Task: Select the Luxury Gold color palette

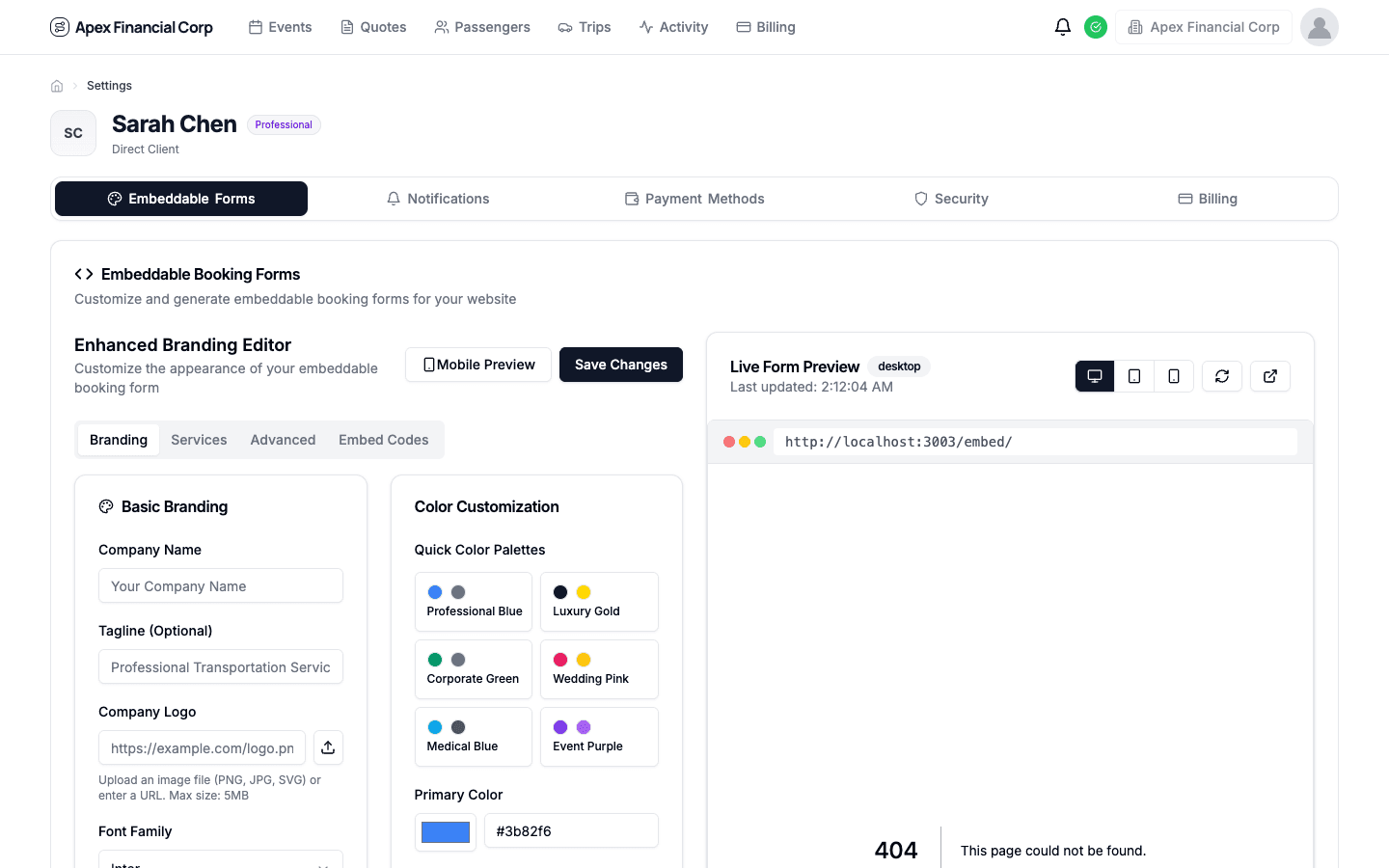Action: 599,601
